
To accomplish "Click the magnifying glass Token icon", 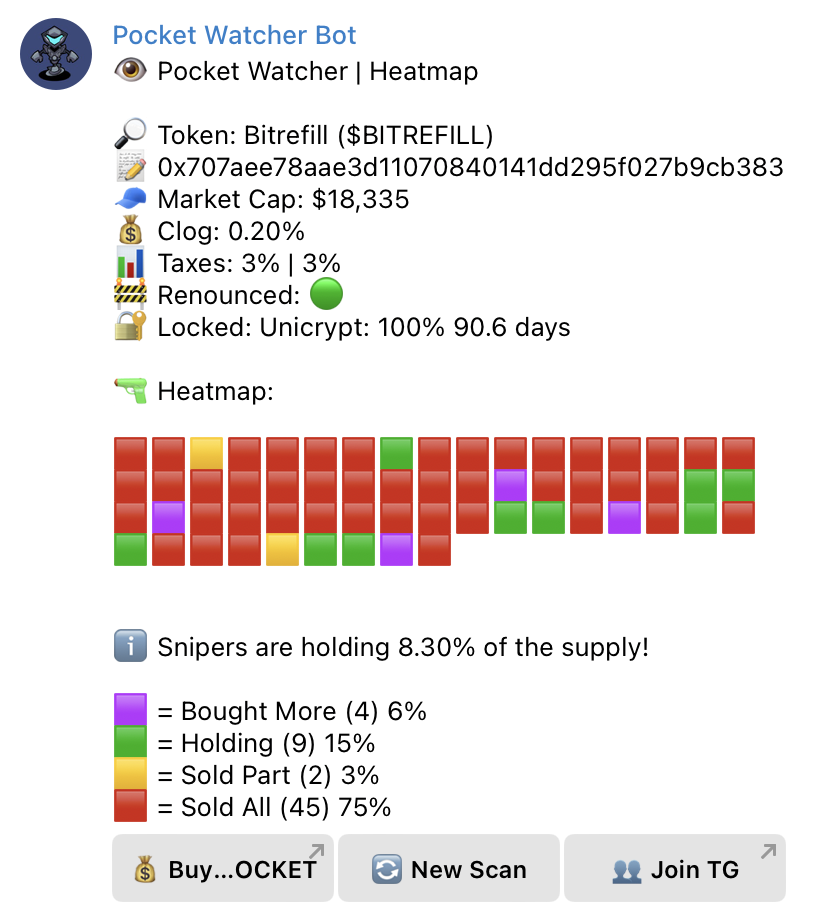I will point(130,134).
